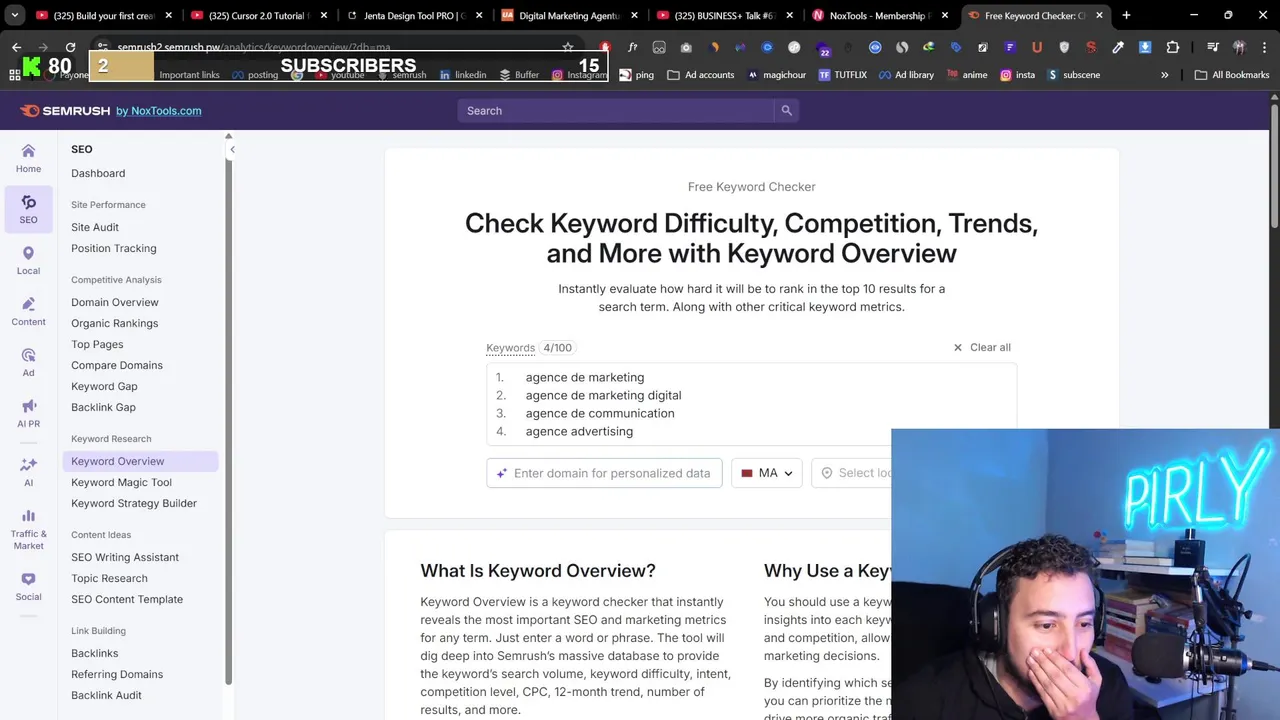Open the TUTFLIX bookmark
1280x720 pixels.
pos(842,75)
